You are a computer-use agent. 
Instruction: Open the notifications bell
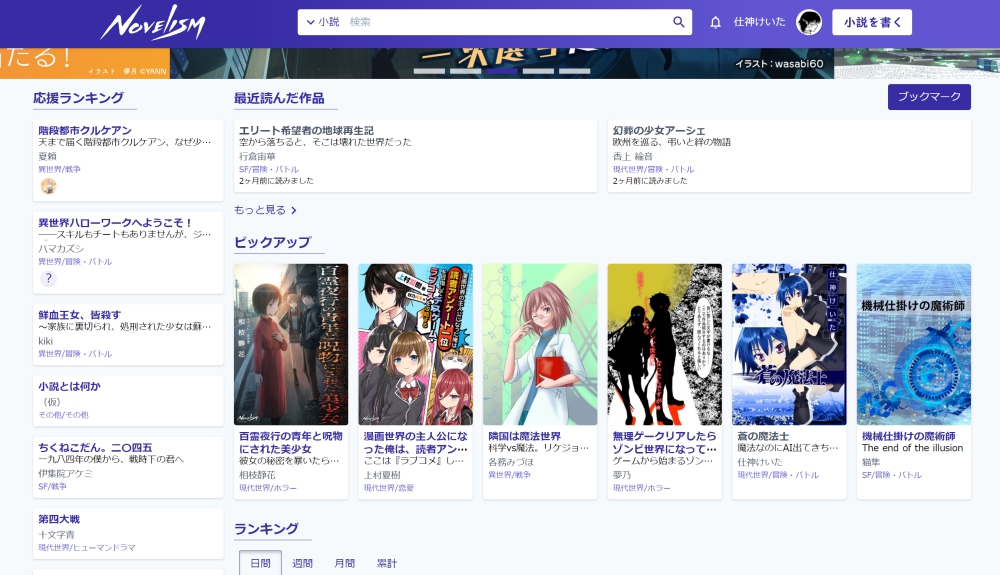tap(716, 23)
